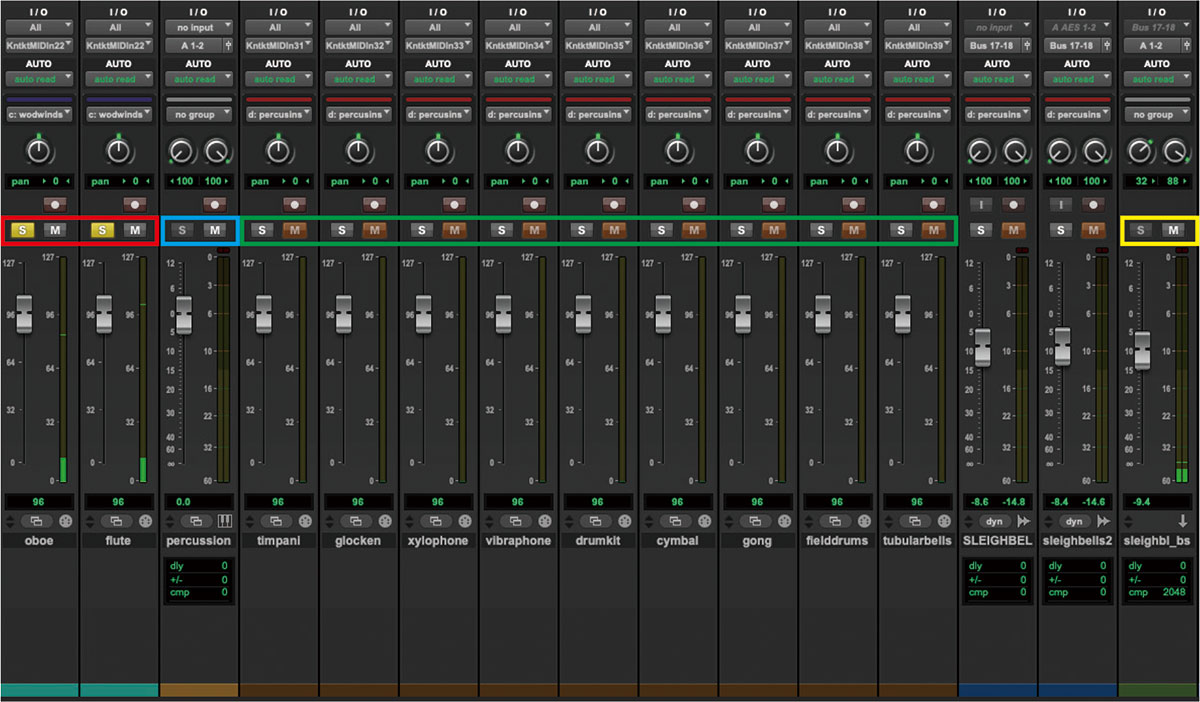The image size is (1200, 702).
Task: Click the left pan knob on sleighbl_bs
Action: (x=1141, y=151)
